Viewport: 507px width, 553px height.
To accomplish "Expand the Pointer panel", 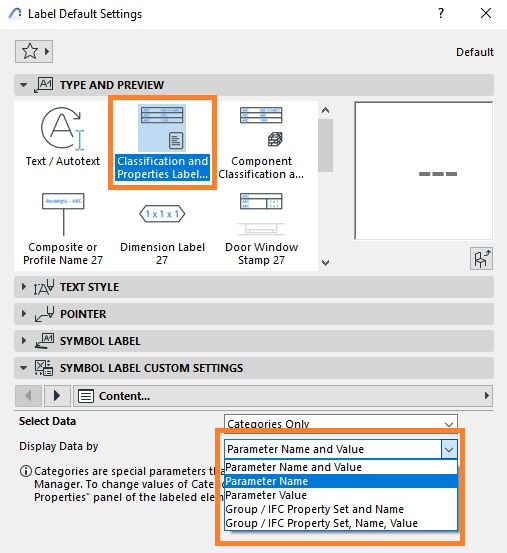I will [x=254, y=314].
